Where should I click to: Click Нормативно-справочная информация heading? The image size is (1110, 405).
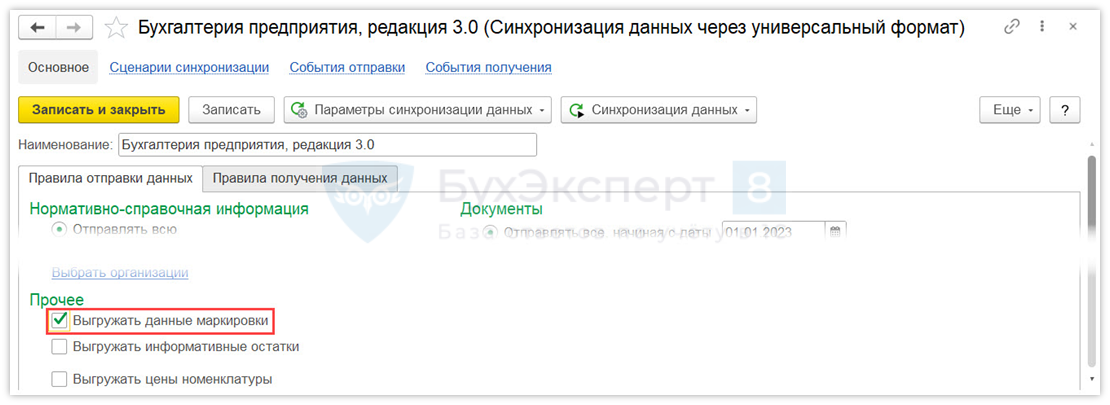click(x=168, y=208)
